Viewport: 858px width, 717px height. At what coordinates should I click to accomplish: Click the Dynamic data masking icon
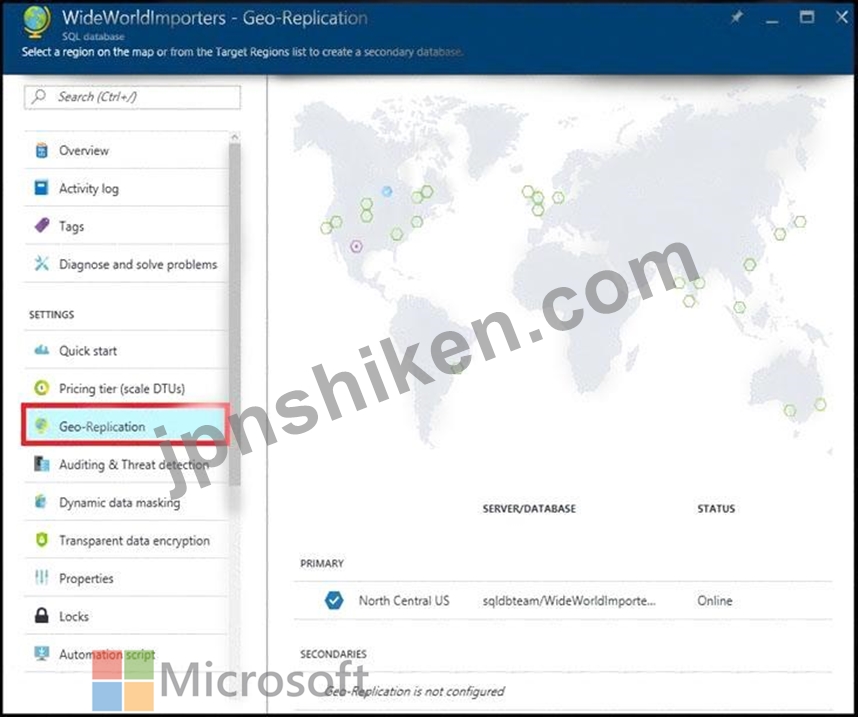pyautogui.click(x=42, y=501)
